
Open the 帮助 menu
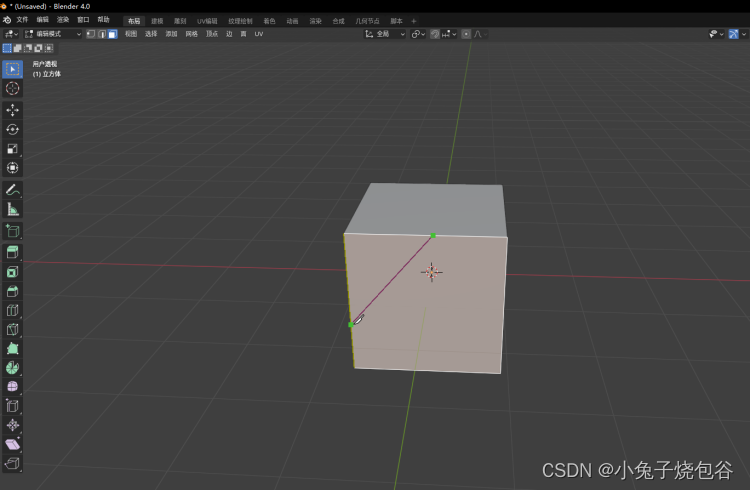point(103,20)
